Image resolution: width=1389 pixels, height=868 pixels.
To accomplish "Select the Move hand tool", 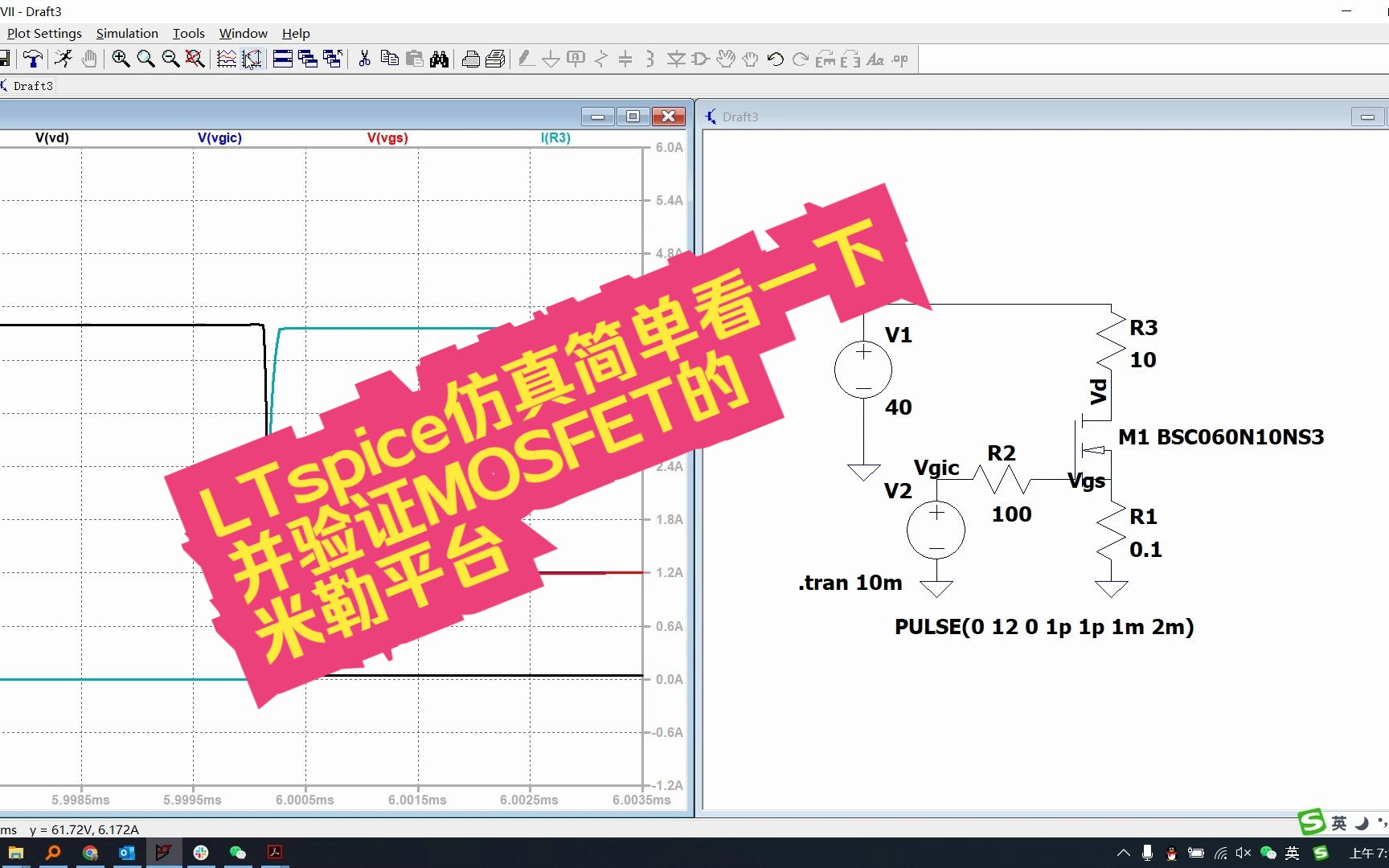I will (726, 59).
